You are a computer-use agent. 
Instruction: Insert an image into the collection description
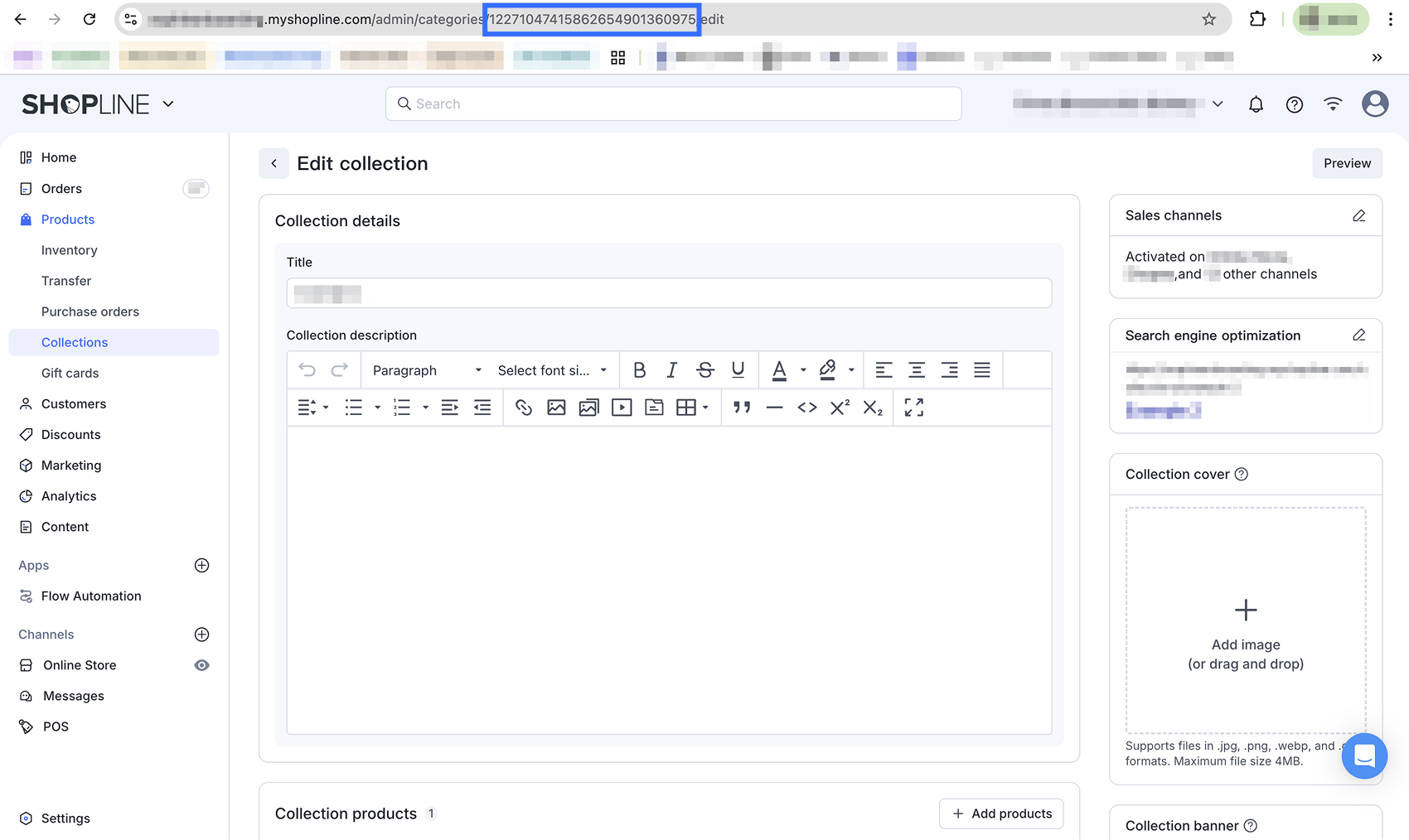[x=556, y=407]
